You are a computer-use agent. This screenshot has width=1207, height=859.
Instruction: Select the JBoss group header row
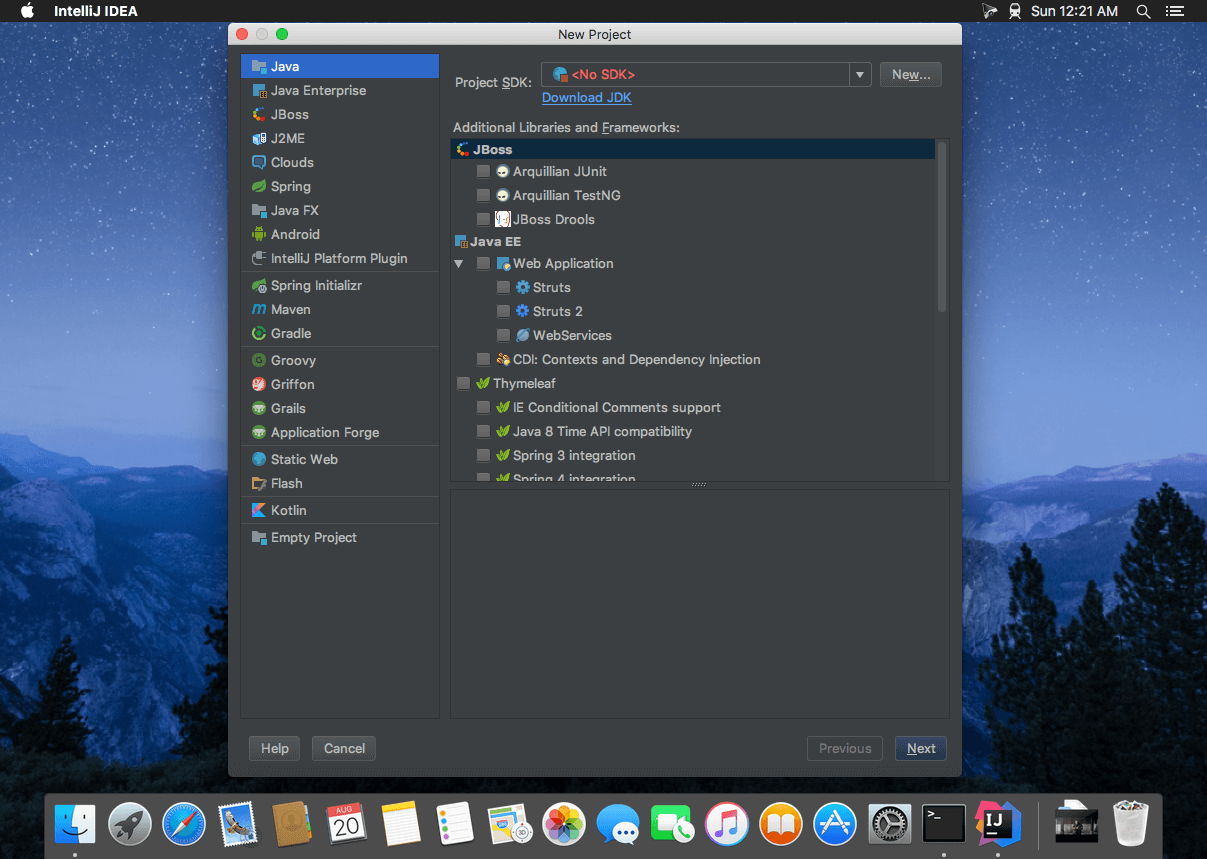692,149
